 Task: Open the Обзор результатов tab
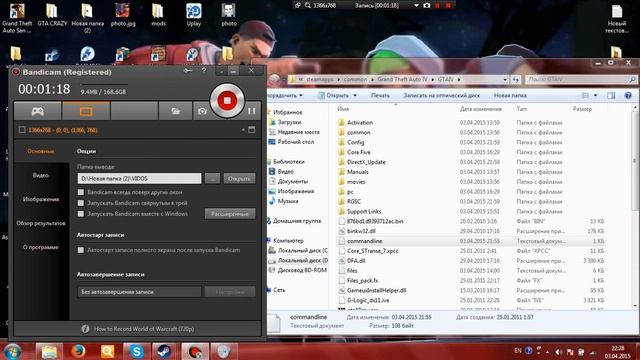point(41,223)
